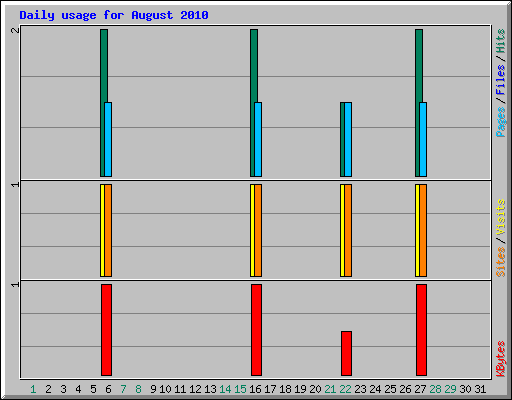Viewport: 512px width, 400px height.
Task: Click the red KBytes bar for day 27
Action: click(421, 330)
